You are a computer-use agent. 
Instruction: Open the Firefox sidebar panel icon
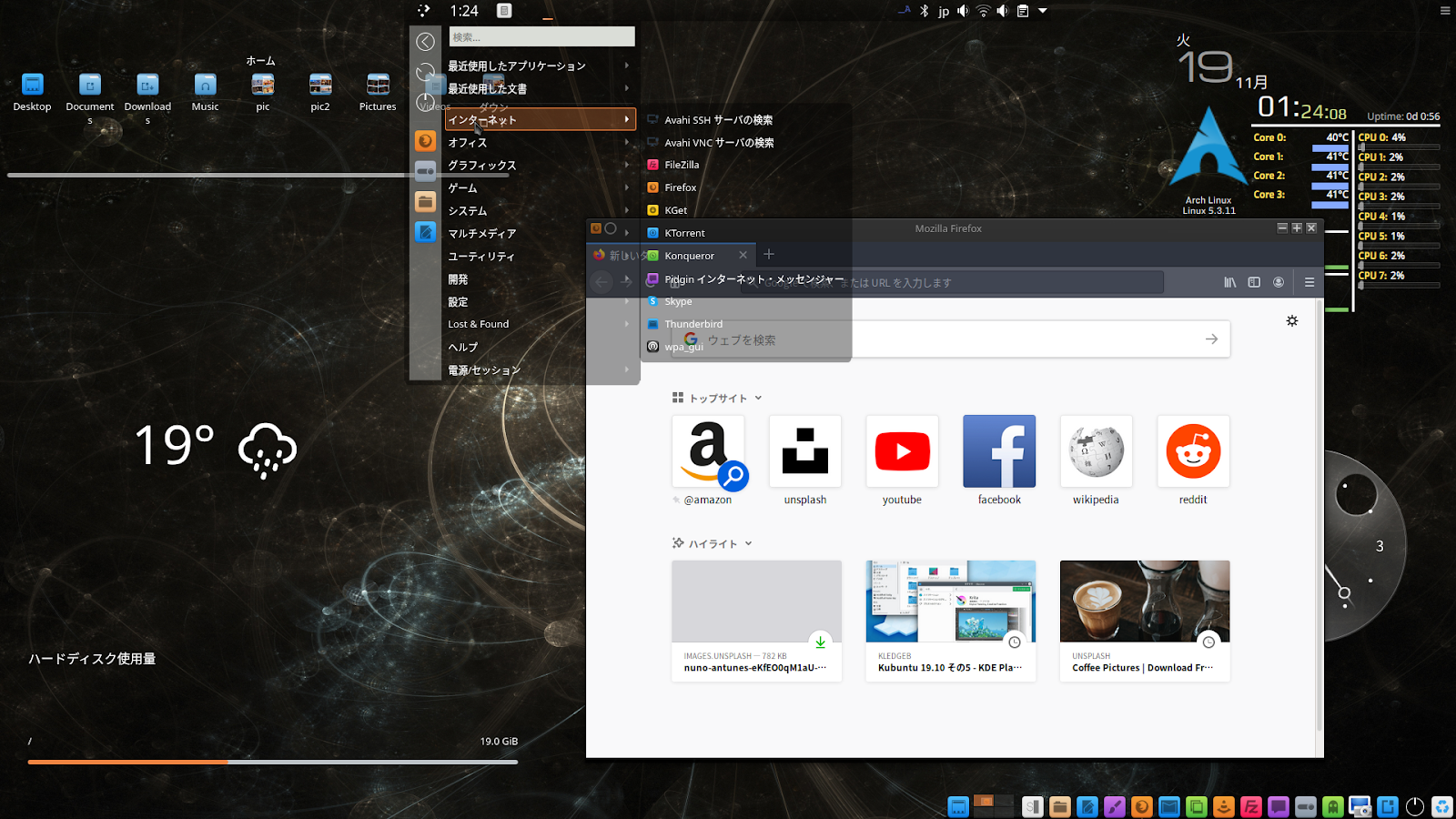click(x=1254, y=282)
